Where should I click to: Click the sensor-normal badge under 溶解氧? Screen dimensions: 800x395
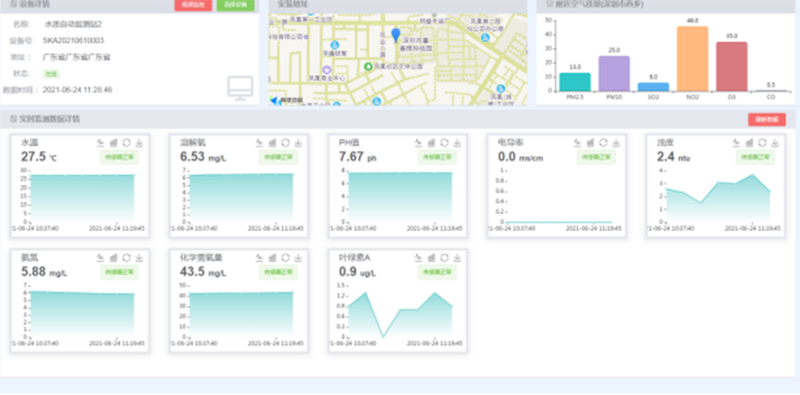coord(278,157)
